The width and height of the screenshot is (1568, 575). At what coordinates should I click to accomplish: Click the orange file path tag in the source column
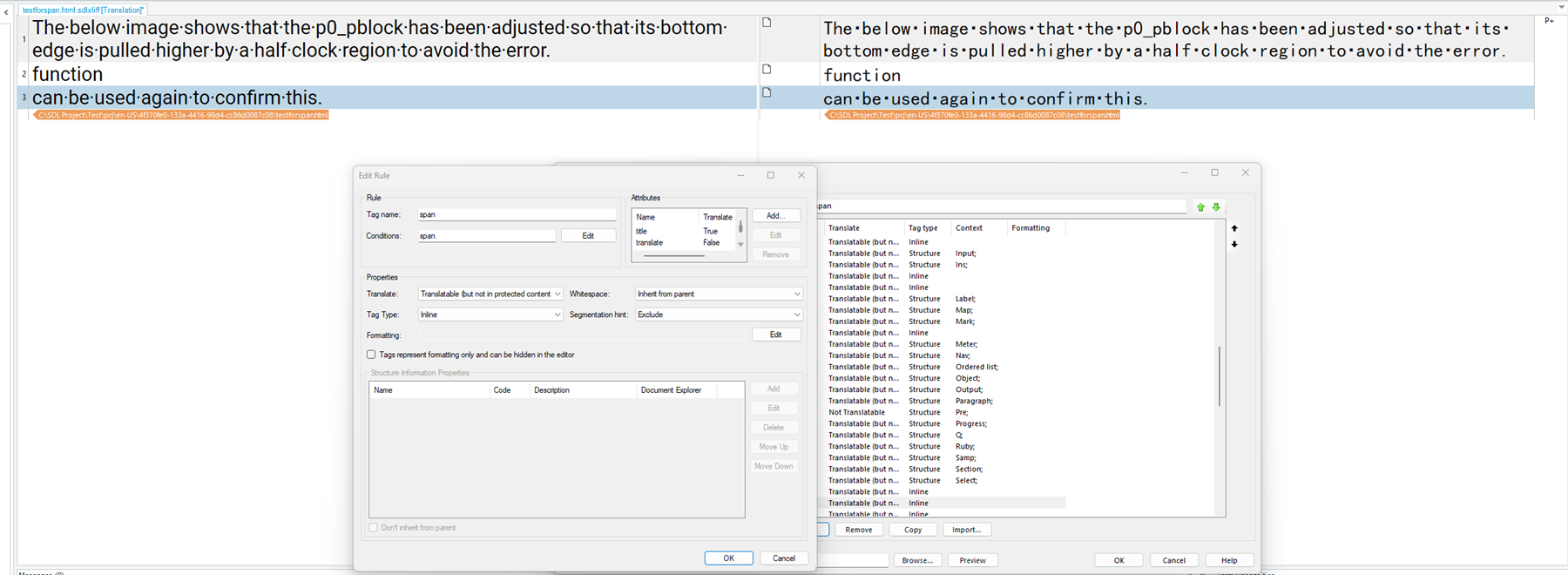[x=181, y=115]
